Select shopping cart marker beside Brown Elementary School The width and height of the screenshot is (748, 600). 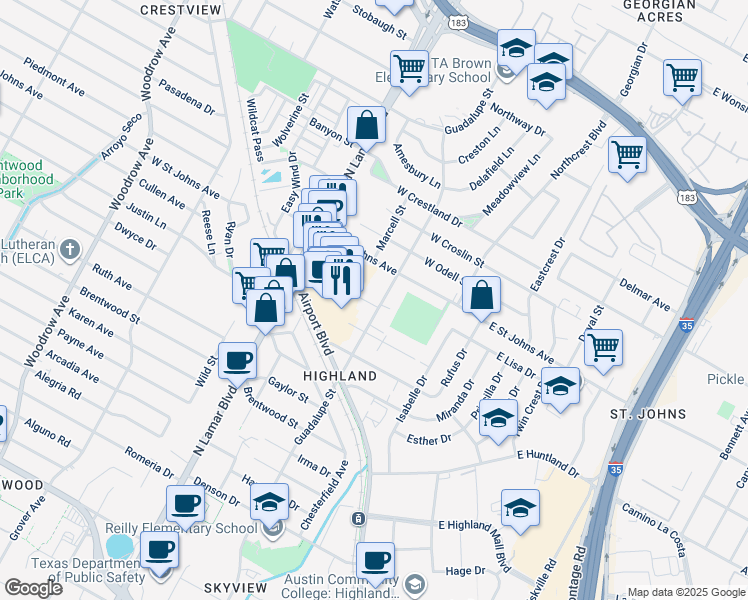point(410,69)
